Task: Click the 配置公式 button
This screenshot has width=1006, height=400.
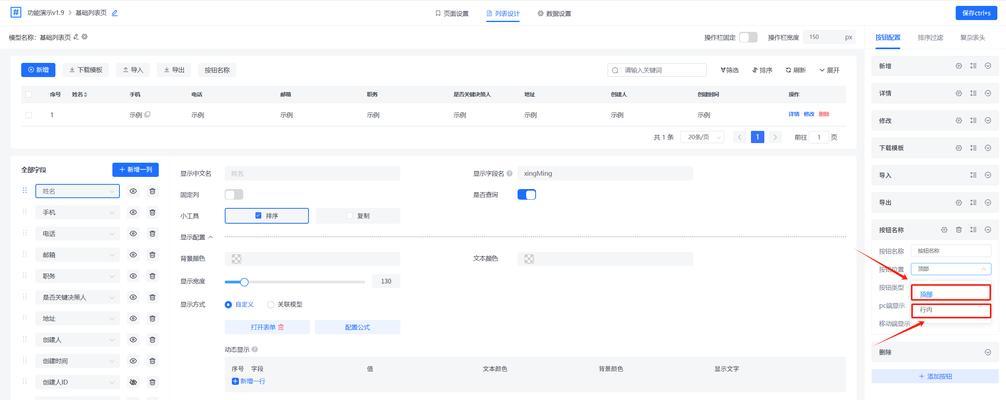Action: click(x=357, y=327)
